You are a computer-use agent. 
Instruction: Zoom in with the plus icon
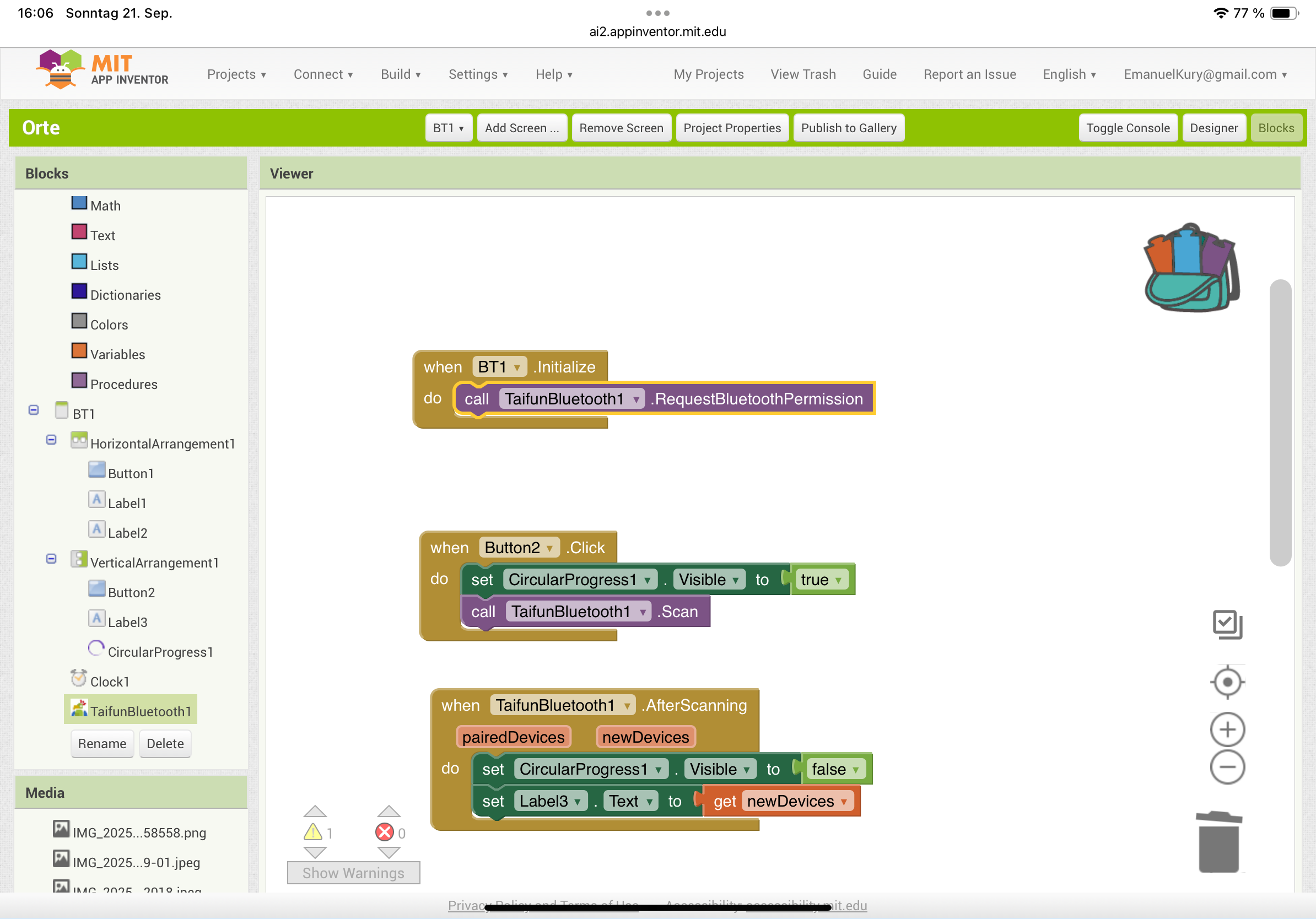click(1227, 729)
